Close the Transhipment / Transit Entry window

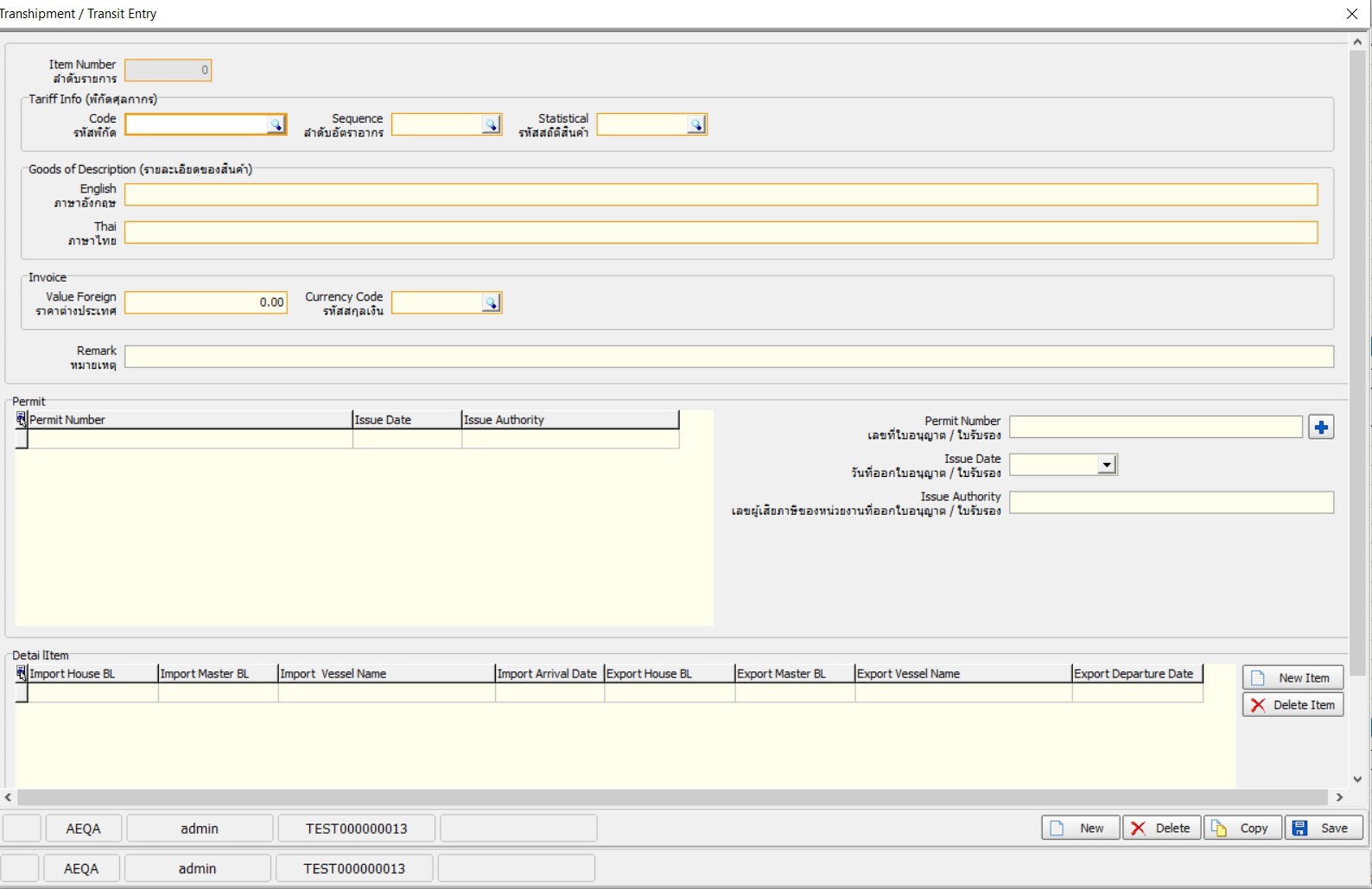(x=1352, y=14)
